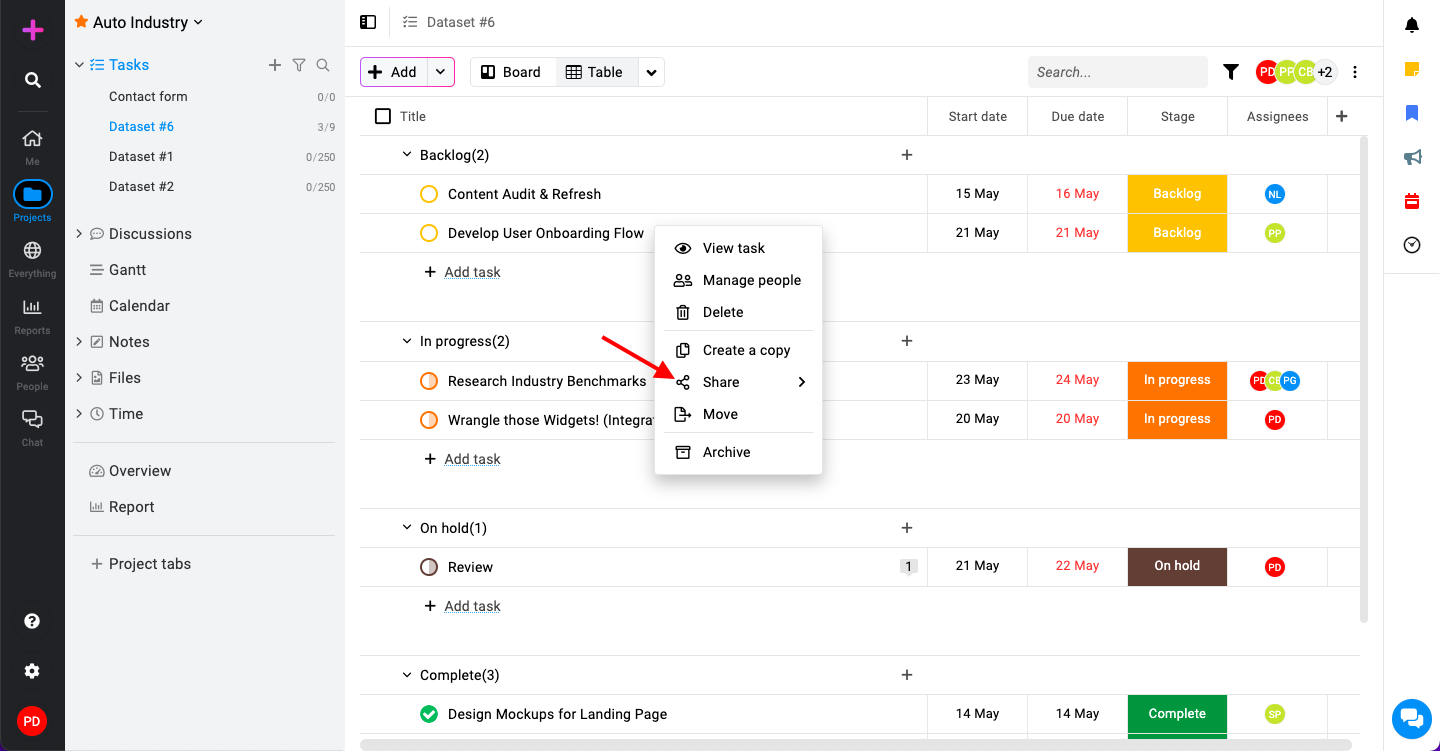The height and width of the screenshot is (751, 1440).
Task: Click the brown On hold stage cell
Action: tap(1177, 566)
